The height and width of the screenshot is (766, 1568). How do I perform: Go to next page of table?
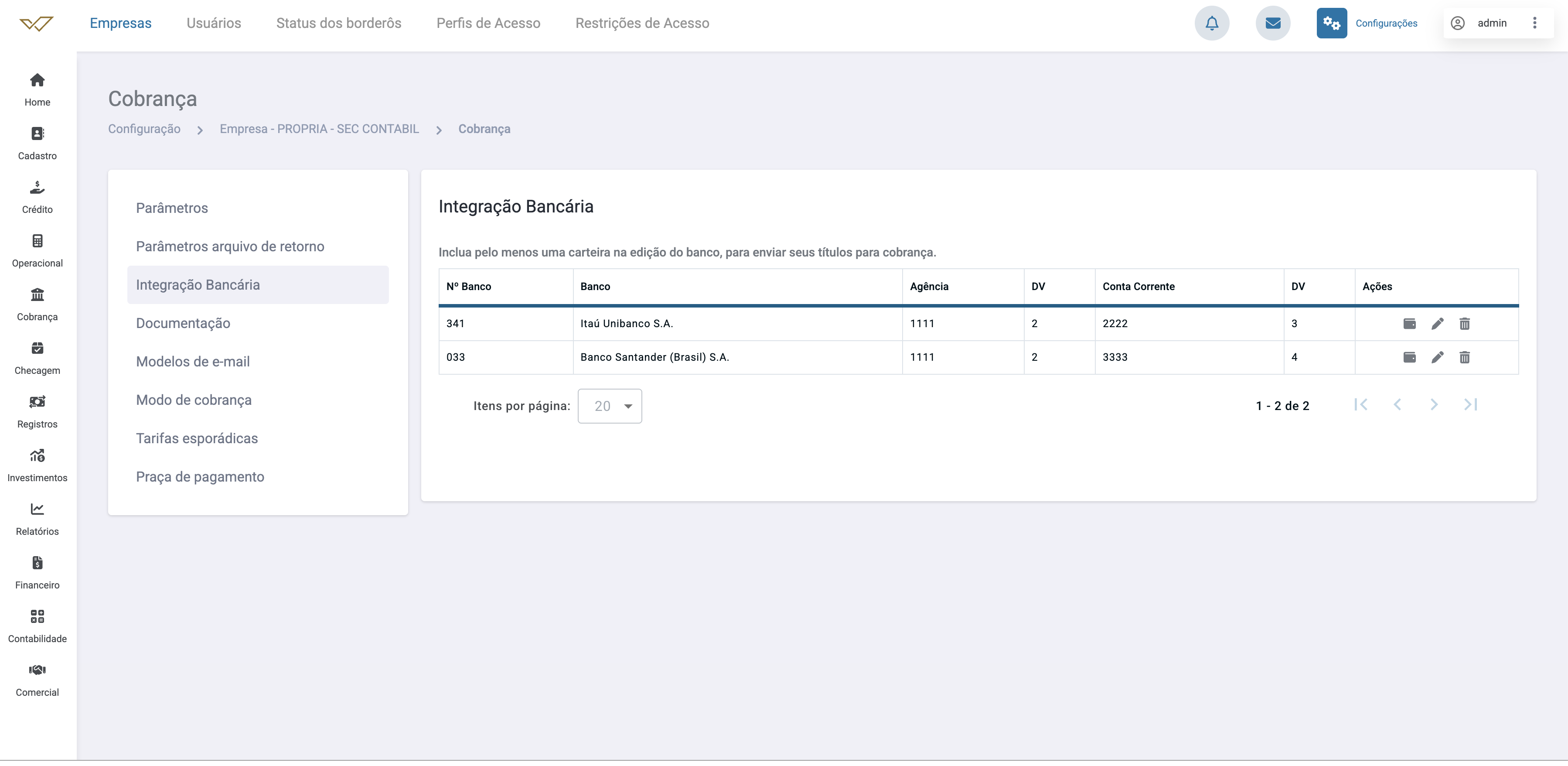click(x=1434, y=404)
